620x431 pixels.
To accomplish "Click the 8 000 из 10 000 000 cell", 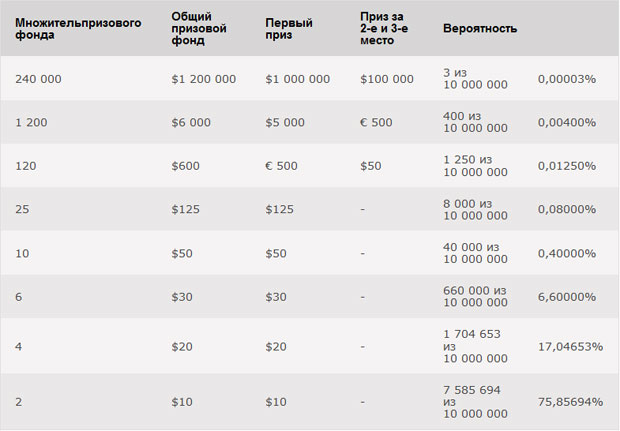I will pos(475,210).
